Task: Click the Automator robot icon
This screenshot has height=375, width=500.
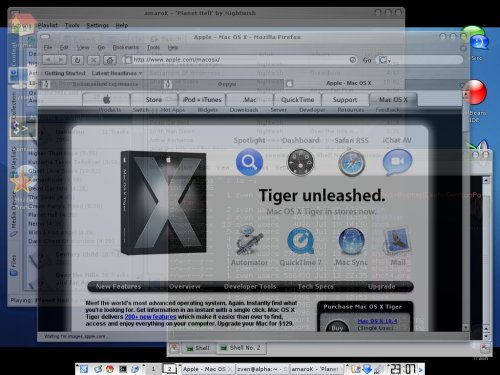Action: point(249,240)
